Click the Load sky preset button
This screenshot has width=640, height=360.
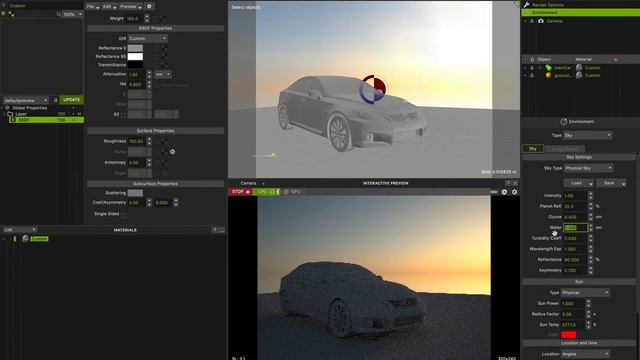pos(578,183)
